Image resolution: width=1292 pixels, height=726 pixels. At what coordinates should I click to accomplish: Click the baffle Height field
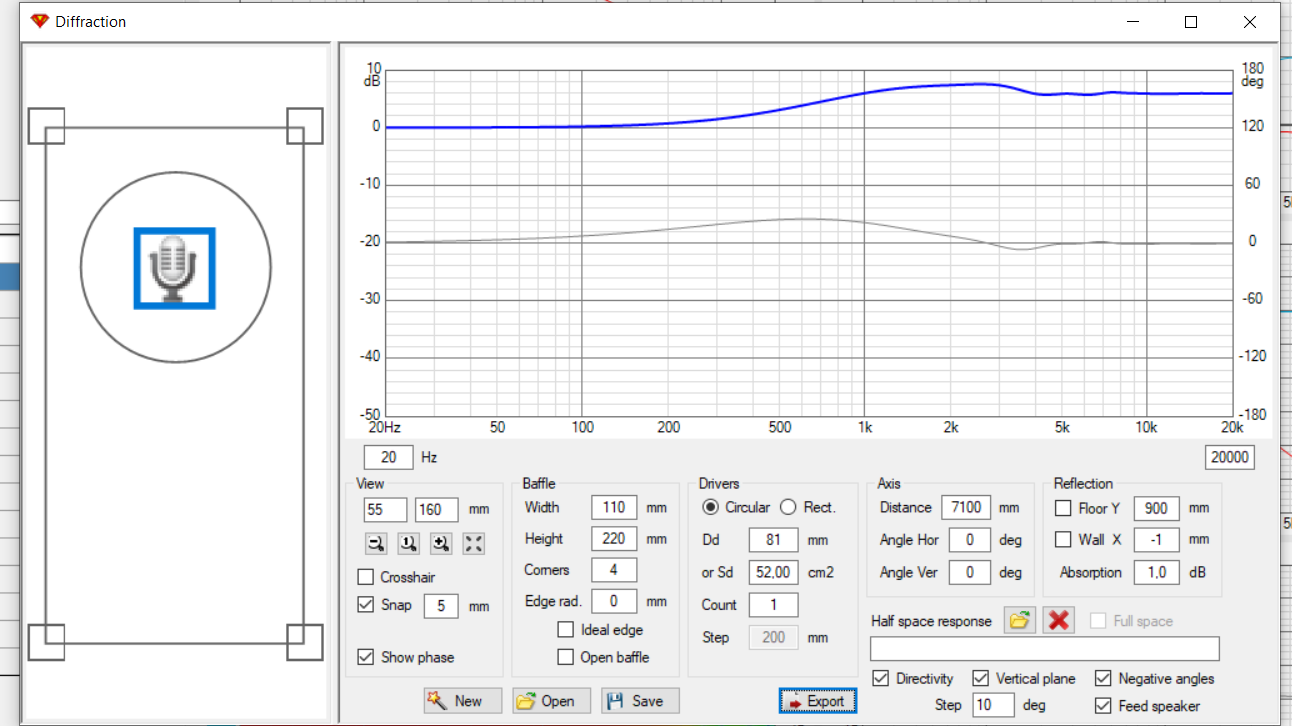(x=614, y=538)
